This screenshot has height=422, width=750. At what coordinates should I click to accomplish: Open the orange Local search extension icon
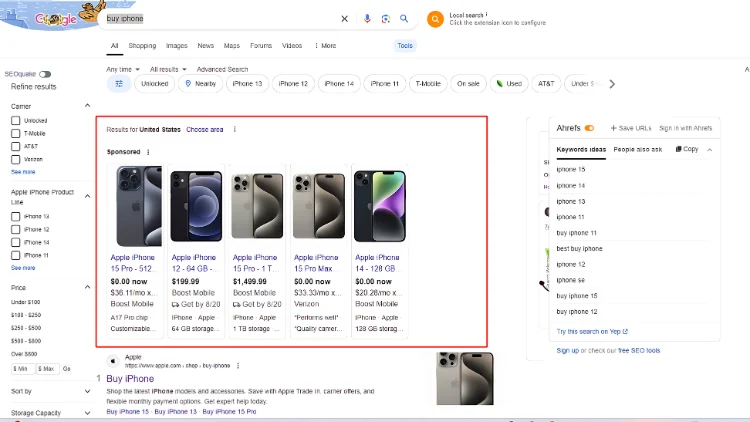[435, 19]
